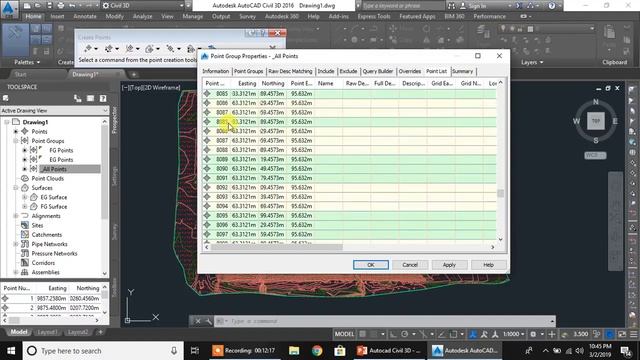Click the Catchments icon in tree
Viewport: 640px width, 360px height.
tap(25, 235)
